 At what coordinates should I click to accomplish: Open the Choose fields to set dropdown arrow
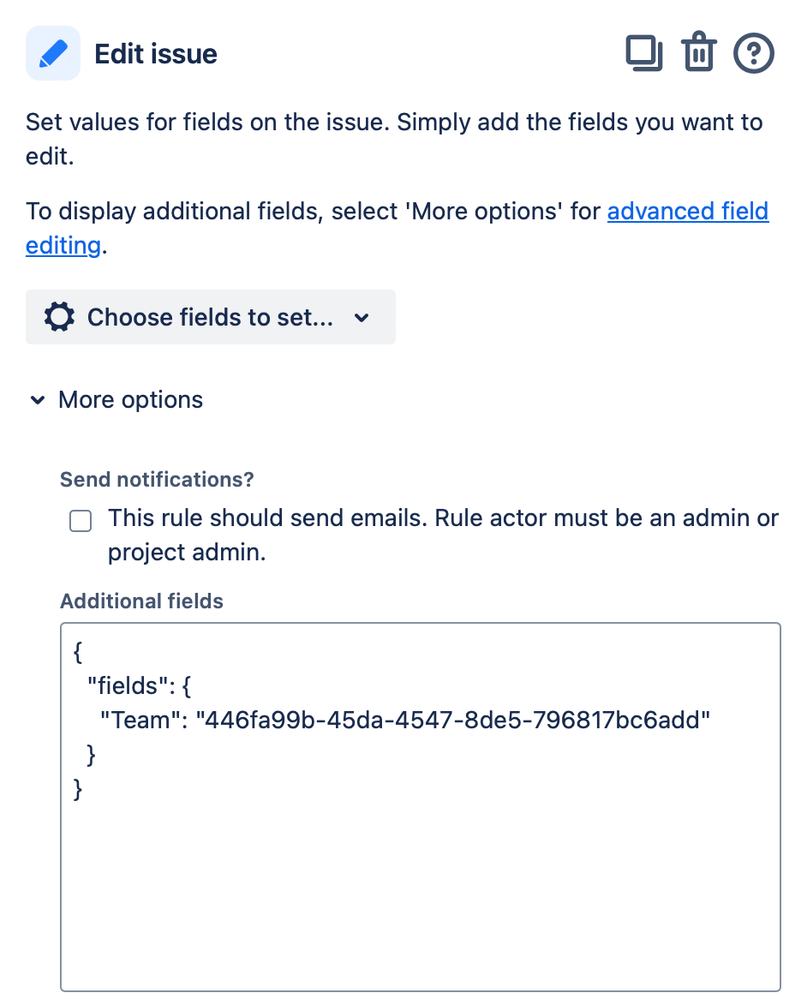tap(362, 317)
